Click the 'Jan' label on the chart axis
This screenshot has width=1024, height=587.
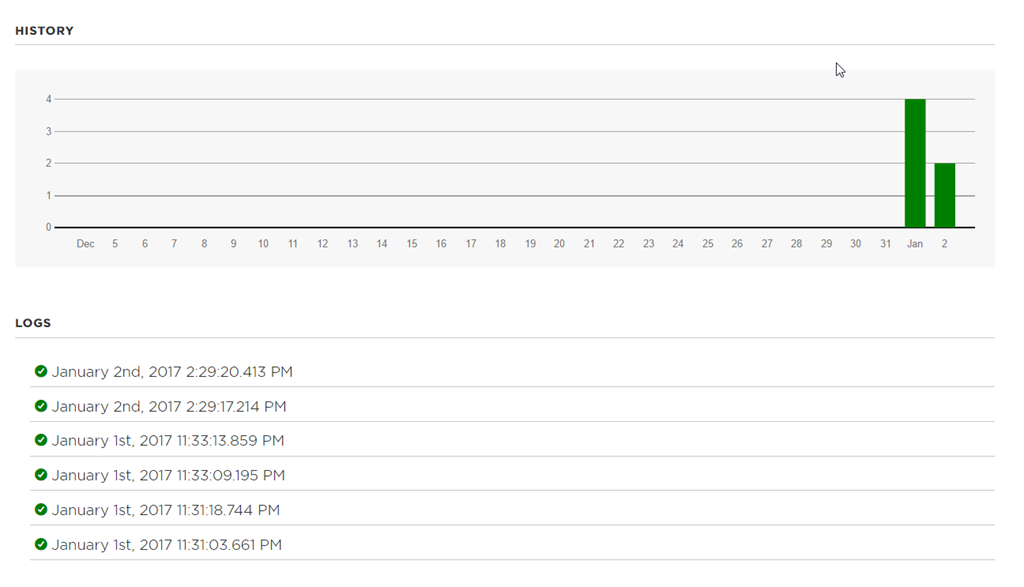click(x=914, y=244)
